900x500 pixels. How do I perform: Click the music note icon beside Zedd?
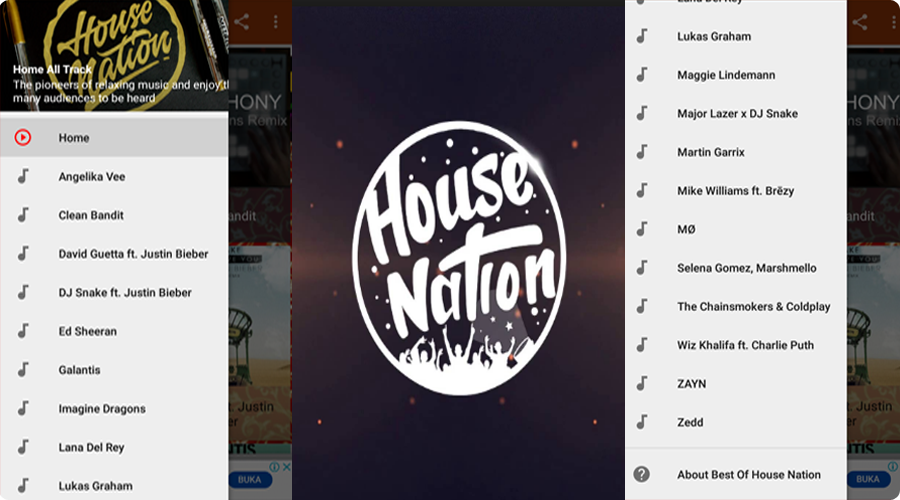point(642,422)
